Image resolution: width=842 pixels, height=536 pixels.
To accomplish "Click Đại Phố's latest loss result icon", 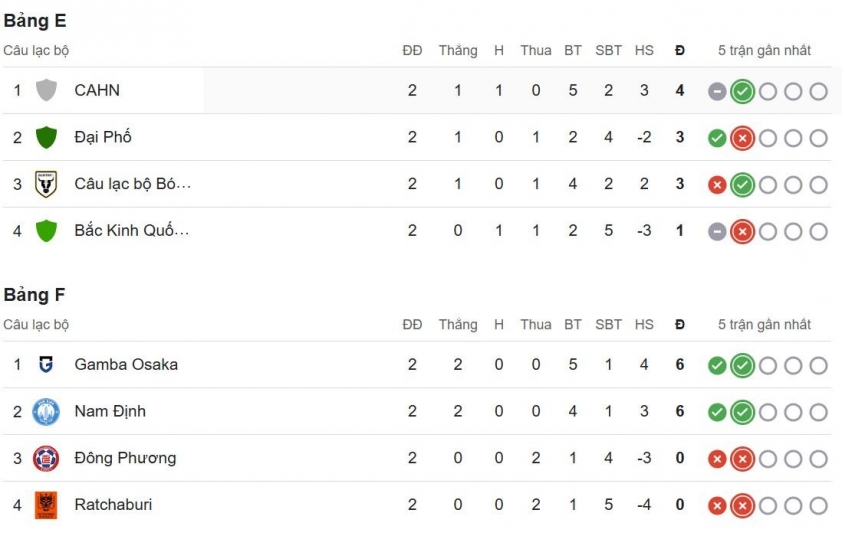I will (742, 138).
